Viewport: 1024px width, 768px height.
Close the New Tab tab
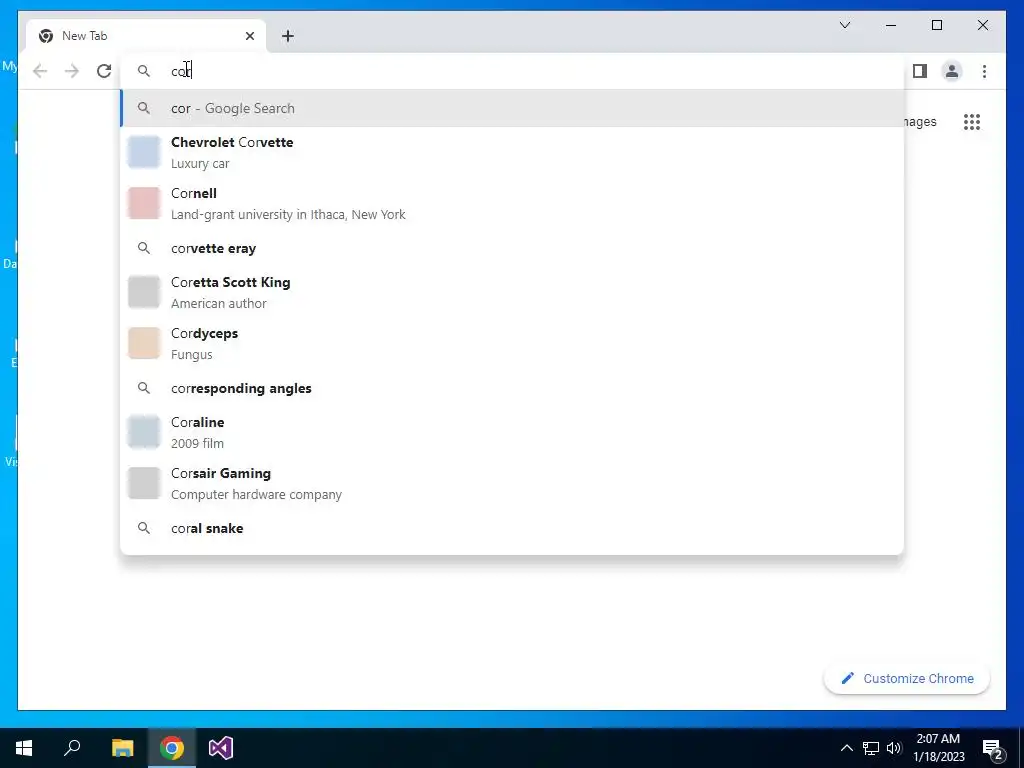click(x=249, y=36)
